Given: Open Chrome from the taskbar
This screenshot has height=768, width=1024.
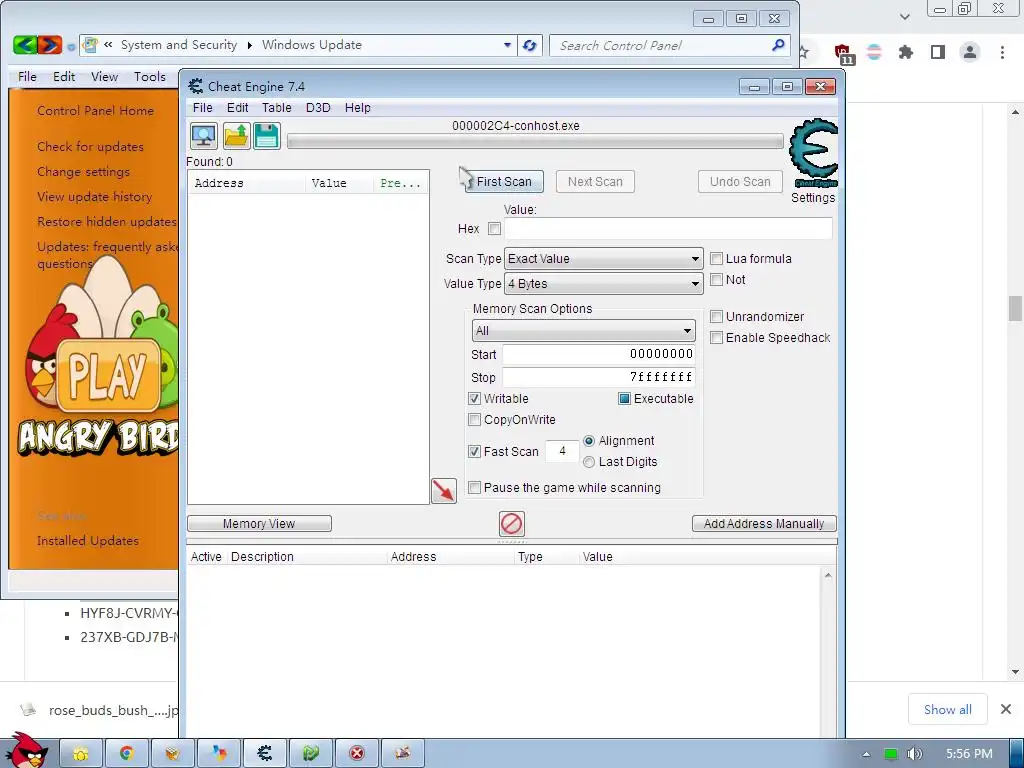Looking at the screenshot, I should tap(127, 753).
